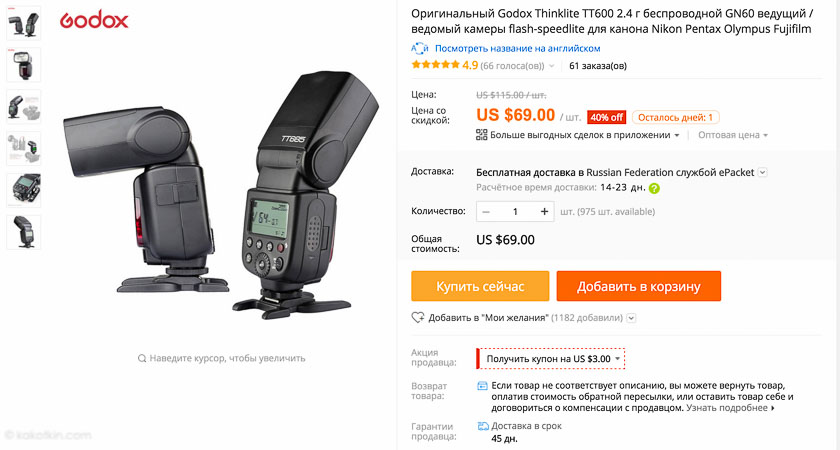
Task: Click the Godox logo
Action: (x=94, y=20)
